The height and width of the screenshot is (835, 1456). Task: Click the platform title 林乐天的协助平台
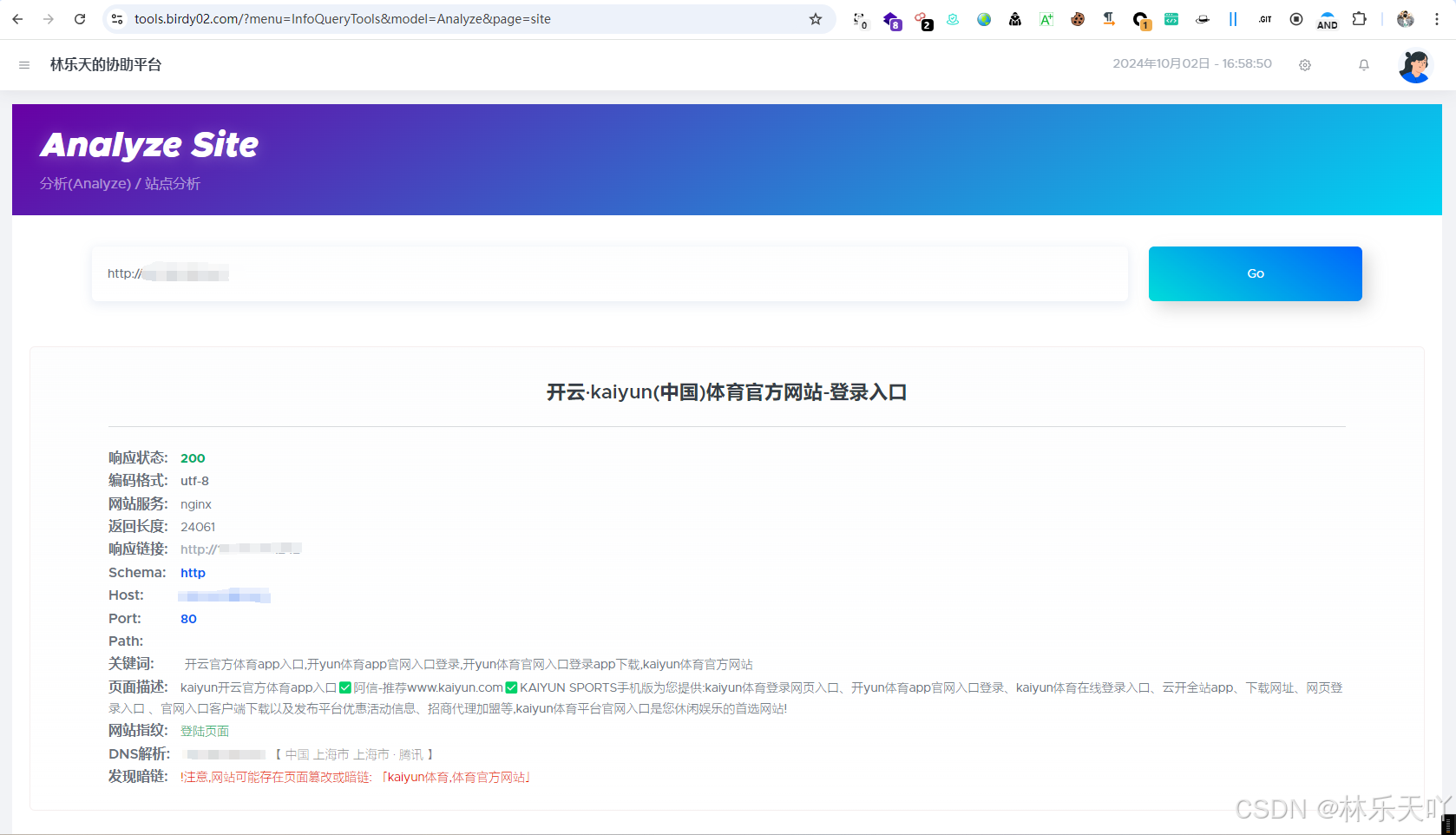(x=106, y=65)
